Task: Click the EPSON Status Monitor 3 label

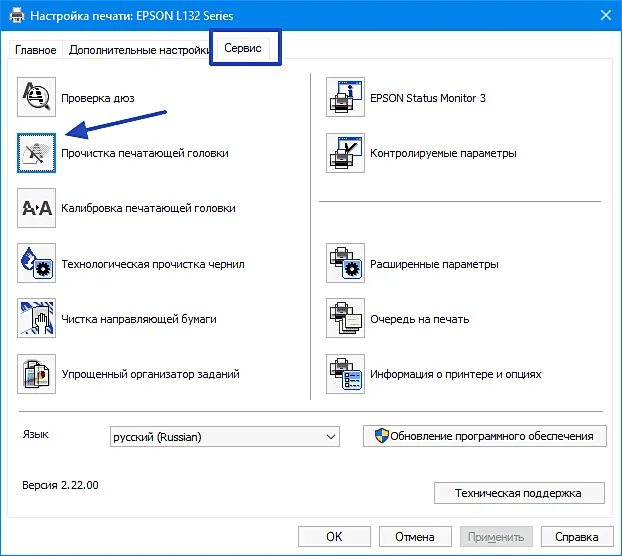Action: click(x=428, y=98)
